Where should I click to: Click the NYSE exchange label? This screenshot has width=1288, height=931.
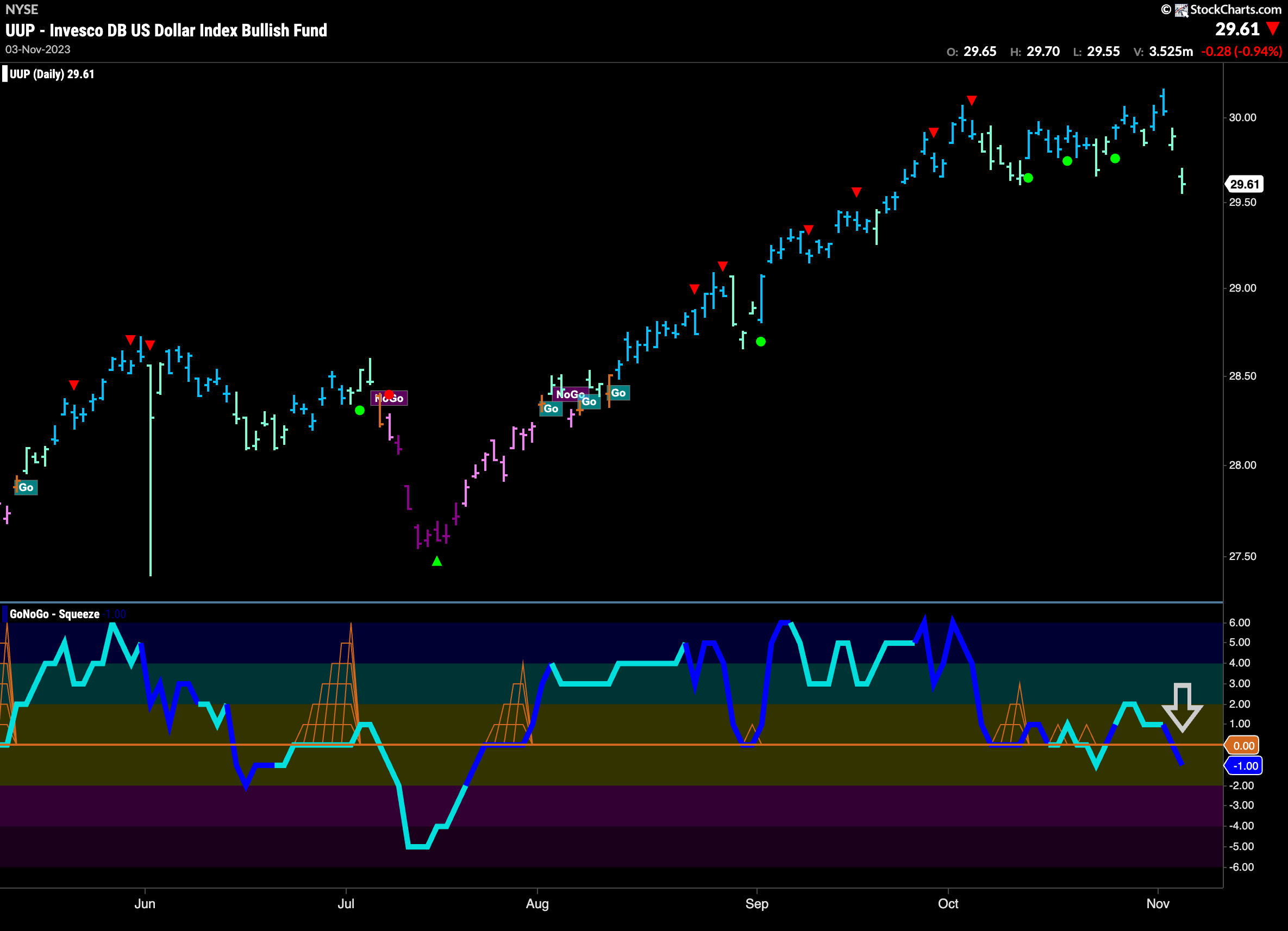(x=22, y=10)
